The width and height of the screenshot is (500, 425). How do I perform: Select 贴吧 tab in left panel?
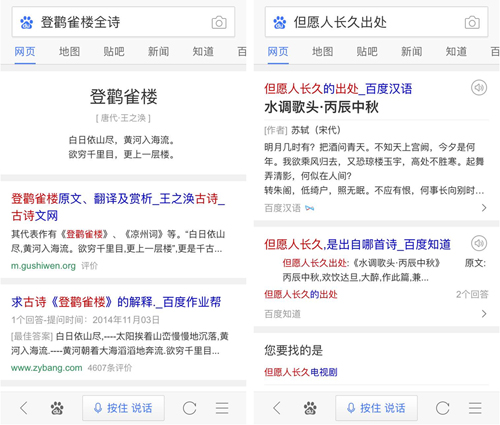114,52
